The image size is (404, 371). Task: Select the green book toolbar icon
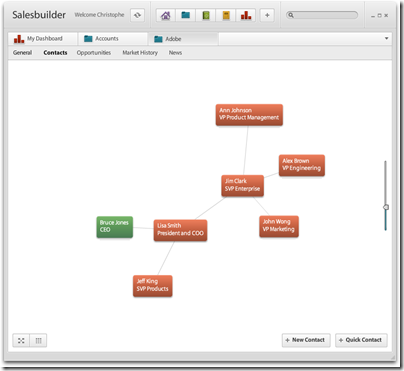click(x=206, y=15)
